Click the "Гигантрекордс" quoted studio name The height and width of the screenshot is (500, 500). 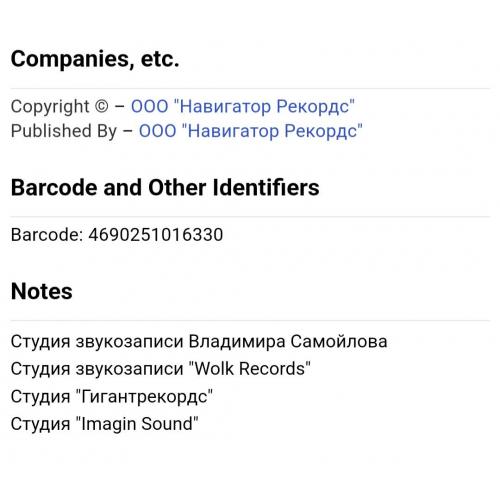pyautogui.click(x=144, y=397)
